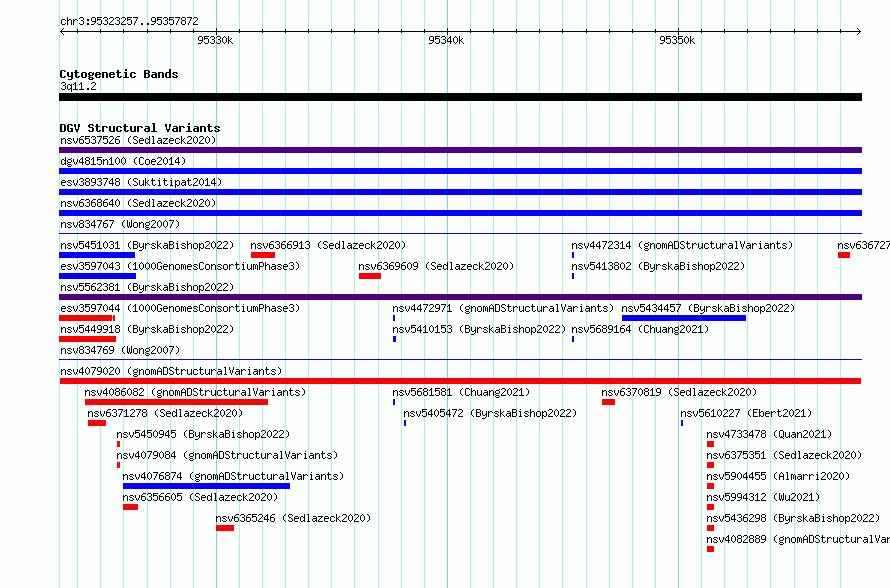This screenshot has height=588, width=890.
Task: Select esv3597043 (1000GenomesConsortiumPhase3) label
Action: [x=180, y=266]
